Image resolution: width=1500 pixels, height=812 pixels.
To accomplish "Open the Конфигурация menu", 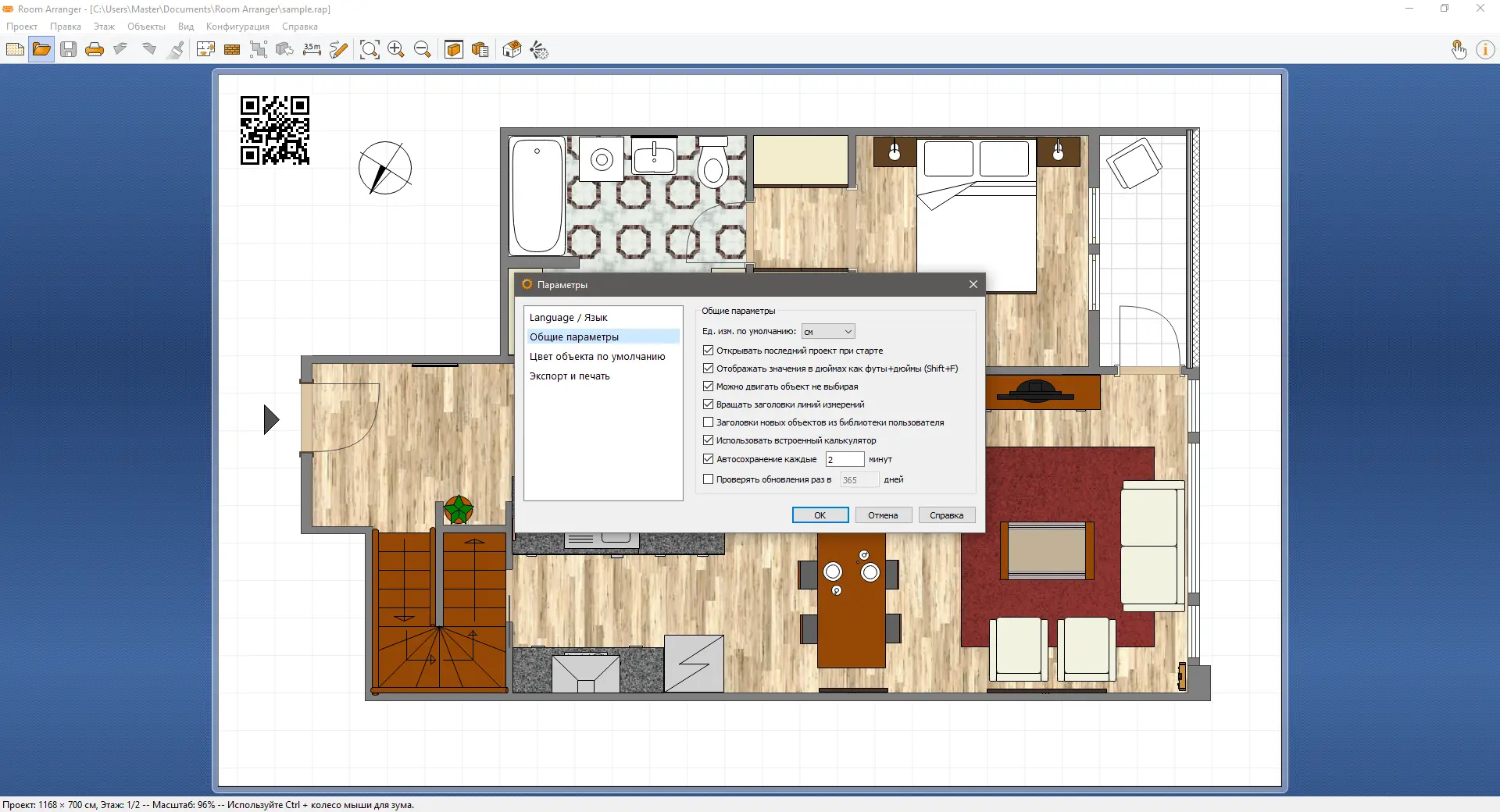I will (237, 27).
